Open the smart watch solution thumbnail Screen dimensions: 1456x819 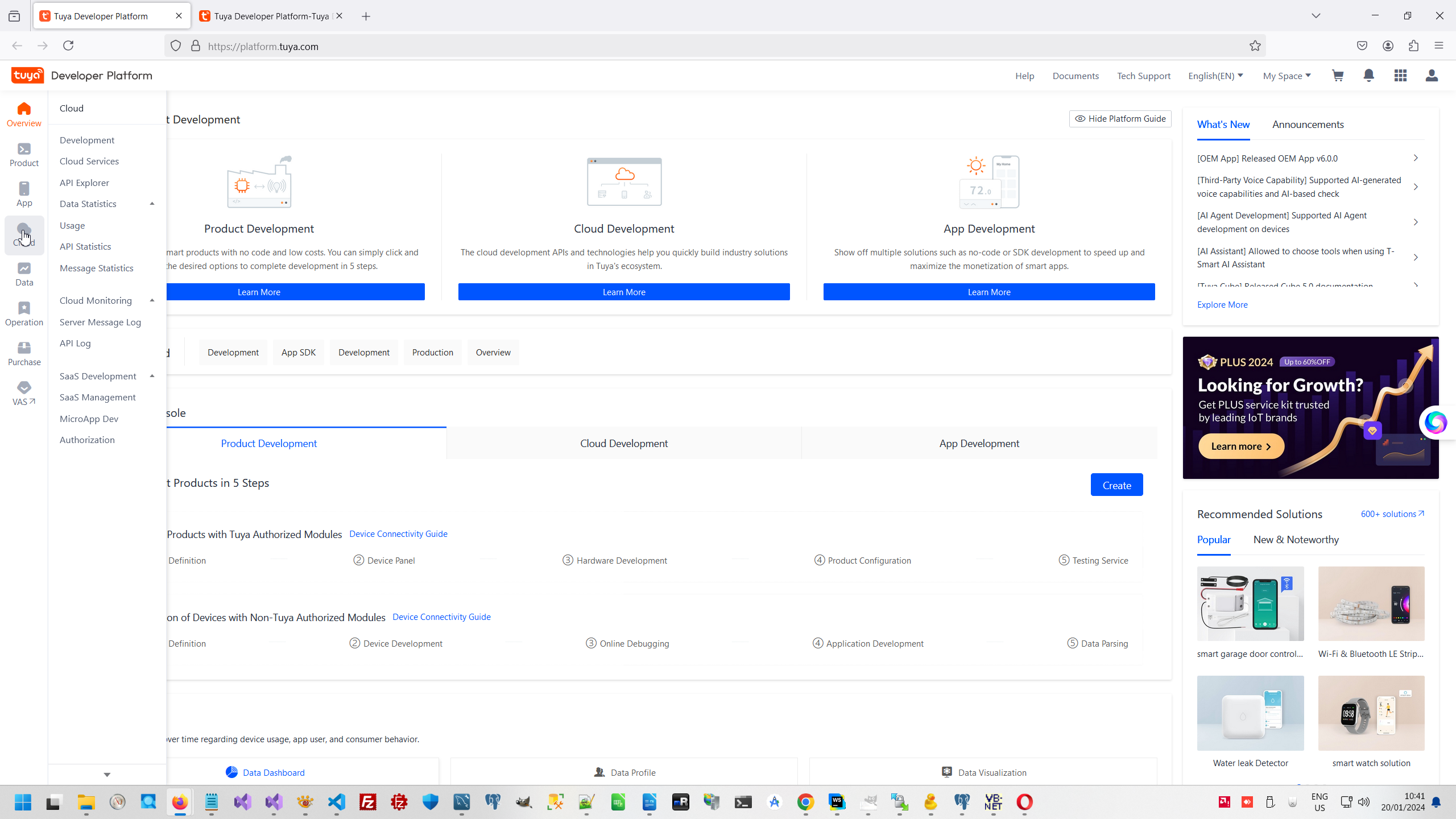pos(1371,713)
